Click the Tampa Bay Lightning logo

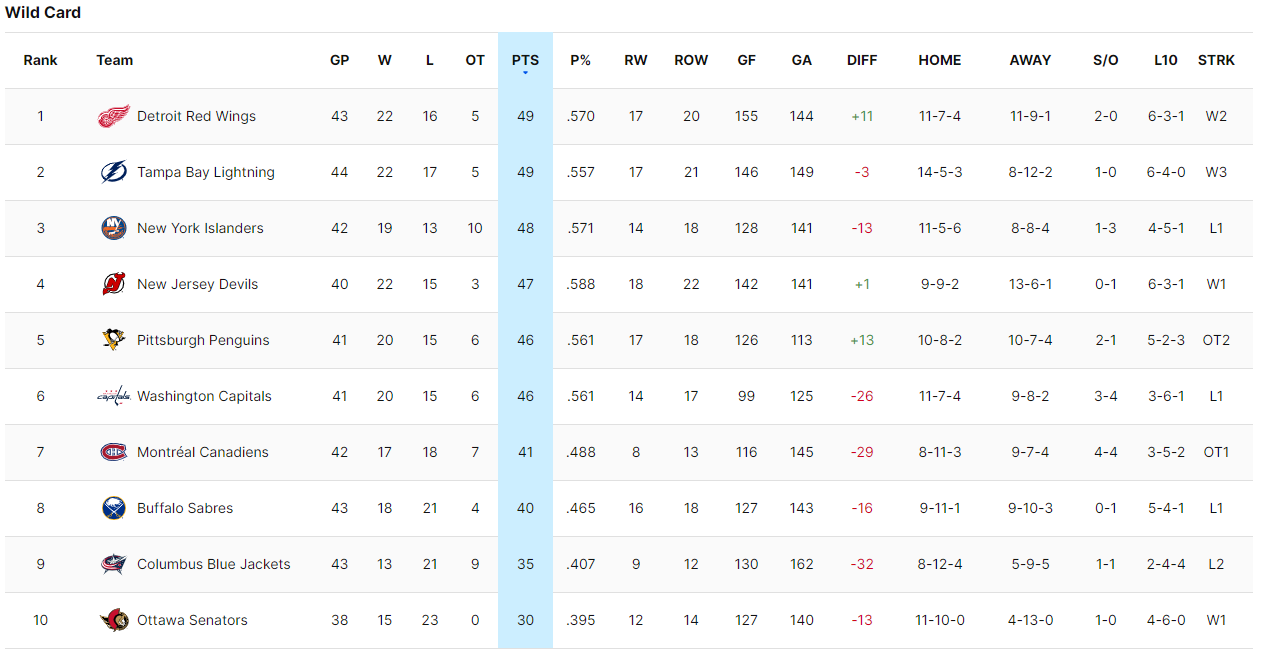113,172
